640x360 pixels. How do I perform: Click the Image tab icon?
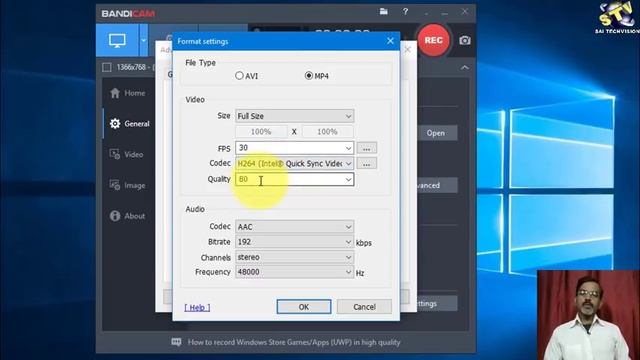click(x=115, y=185)
